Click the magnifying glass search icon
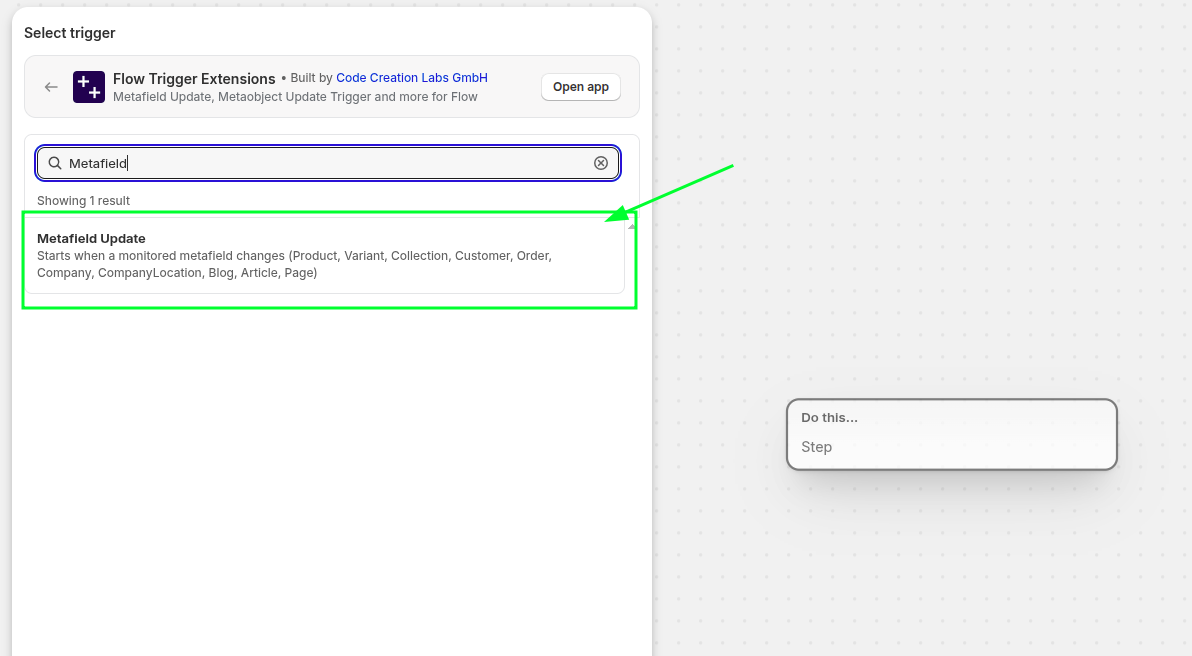This screenshot has width=1192, height=656. (x=55, y=163)
